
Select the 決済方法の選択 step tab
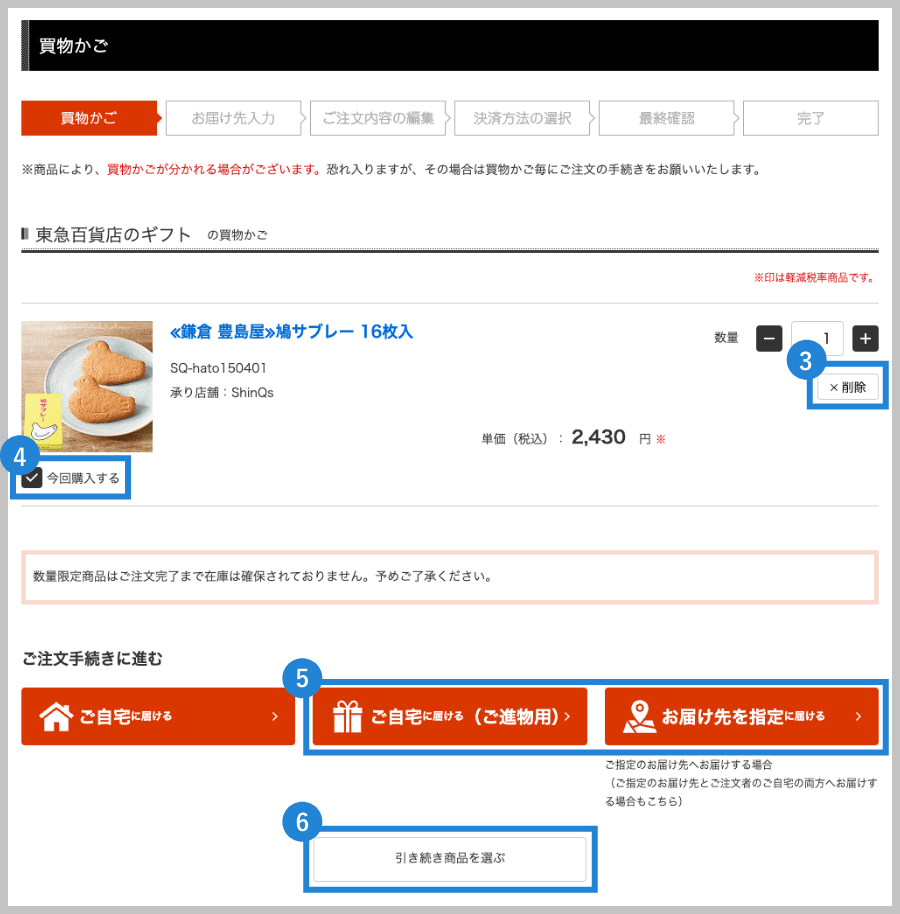[522, 118]
